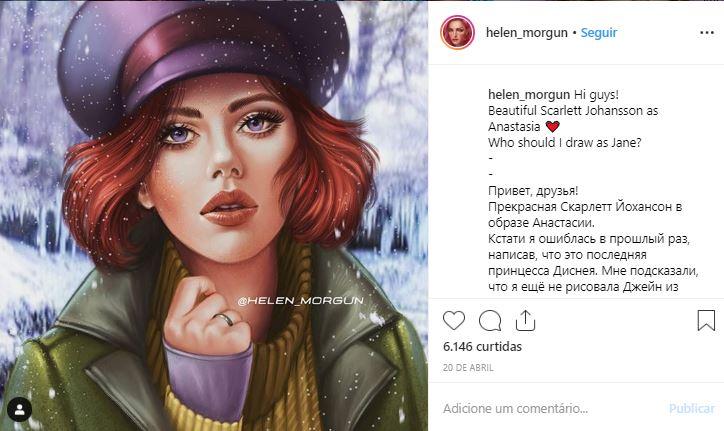
Task: Click the Russian 'Привет, друзья!' caption line
Action: coord(533,191)
